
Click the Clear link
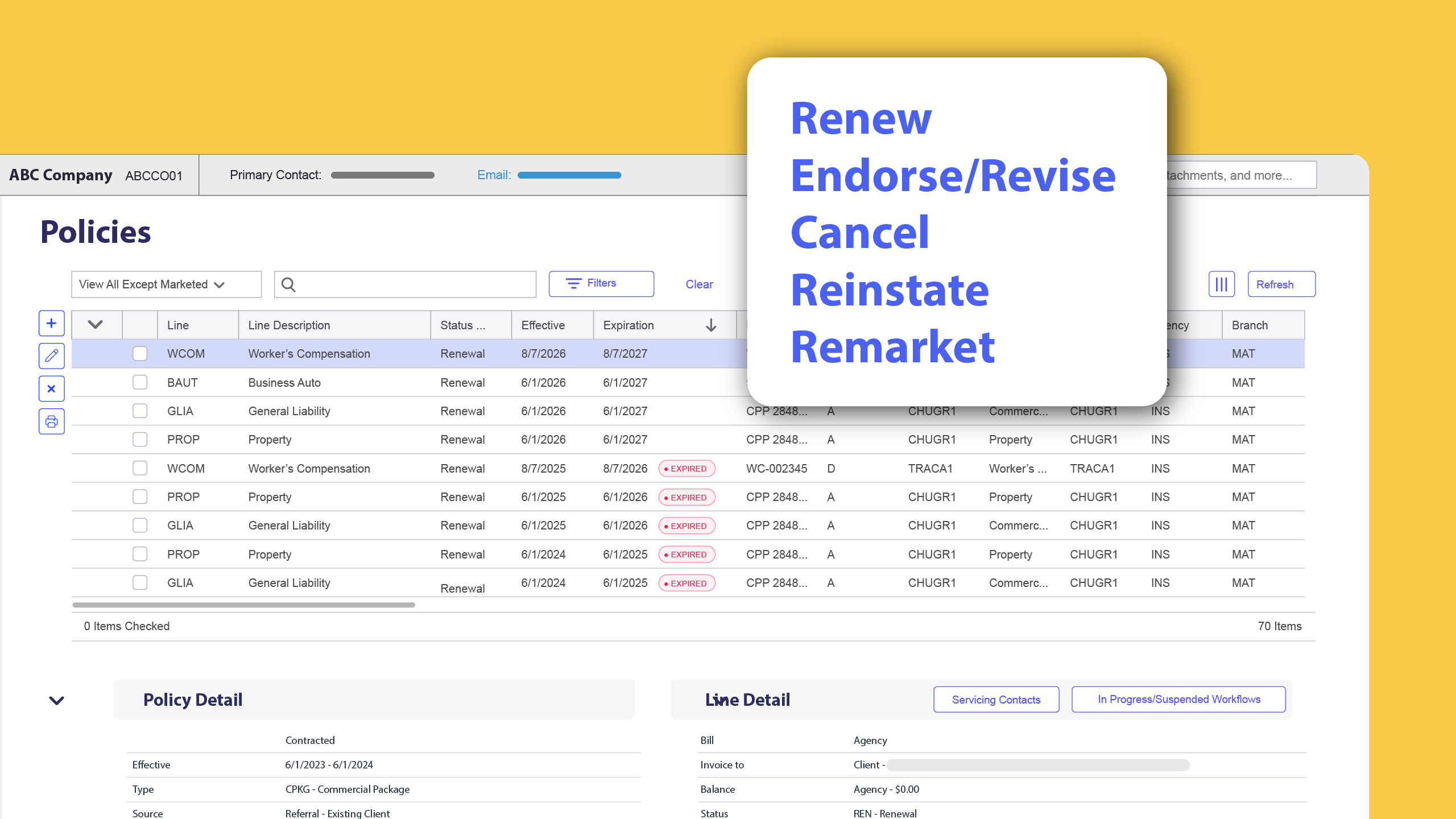tap(699, 284)
